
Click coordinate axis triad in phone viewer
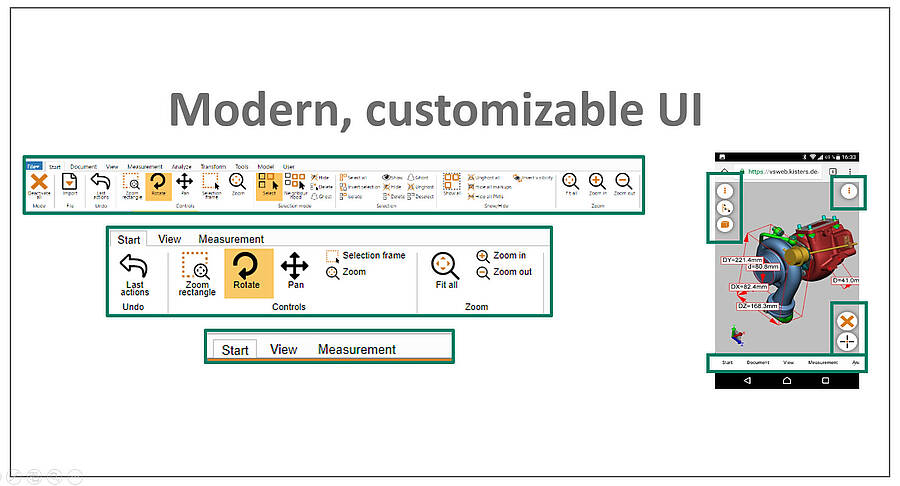tap(737, 335)
